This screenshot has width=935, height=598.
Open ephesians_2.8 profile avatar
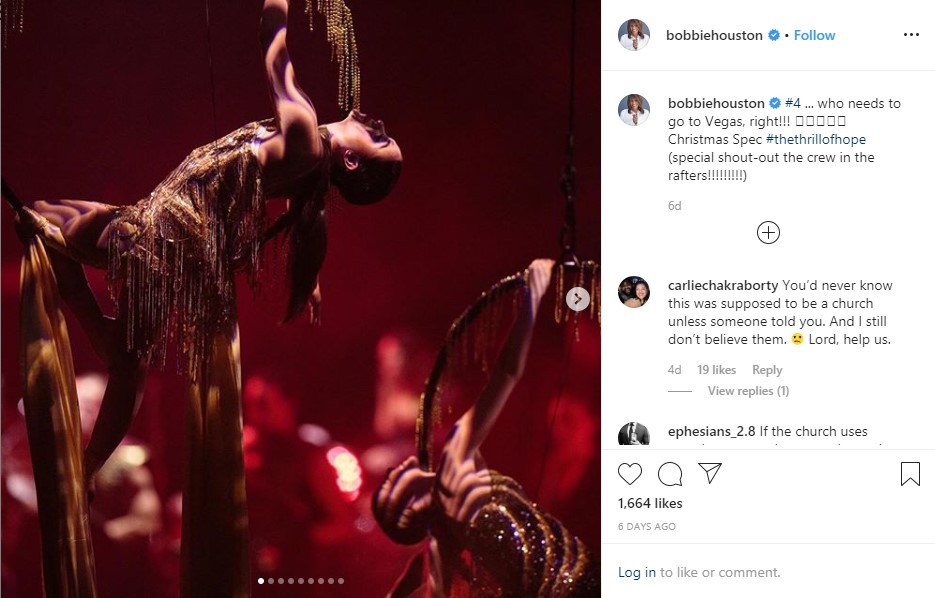[634, 436]
